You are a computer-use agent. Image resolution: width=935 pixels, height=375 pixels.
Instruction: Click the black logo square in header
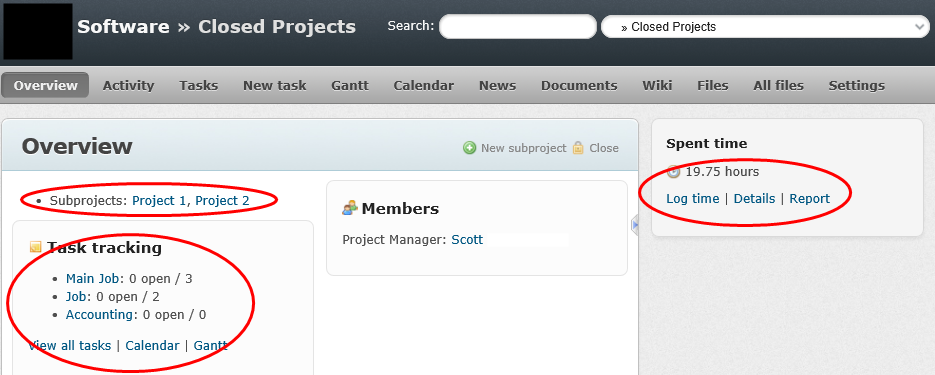[38, 31]
